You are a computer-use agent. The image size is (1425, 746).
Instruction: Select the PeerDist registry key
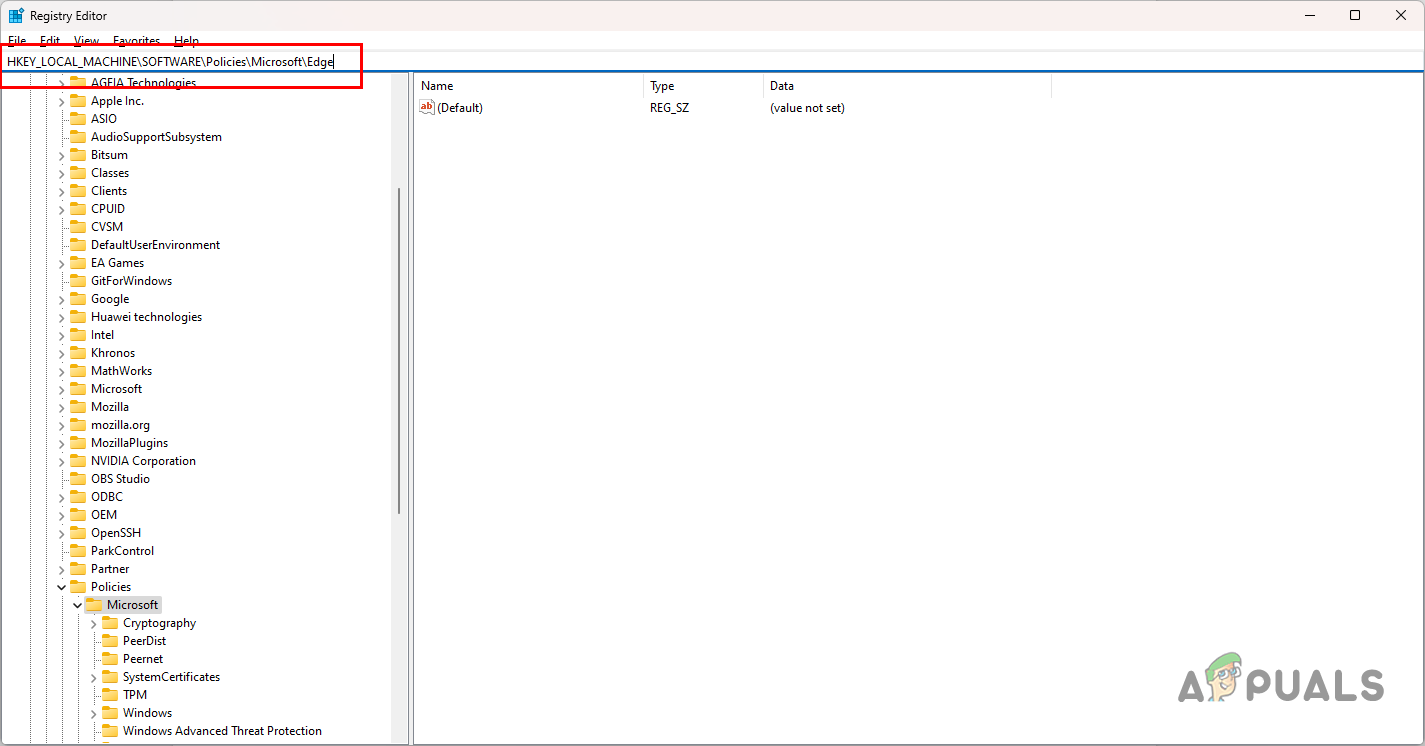(146, 640)
